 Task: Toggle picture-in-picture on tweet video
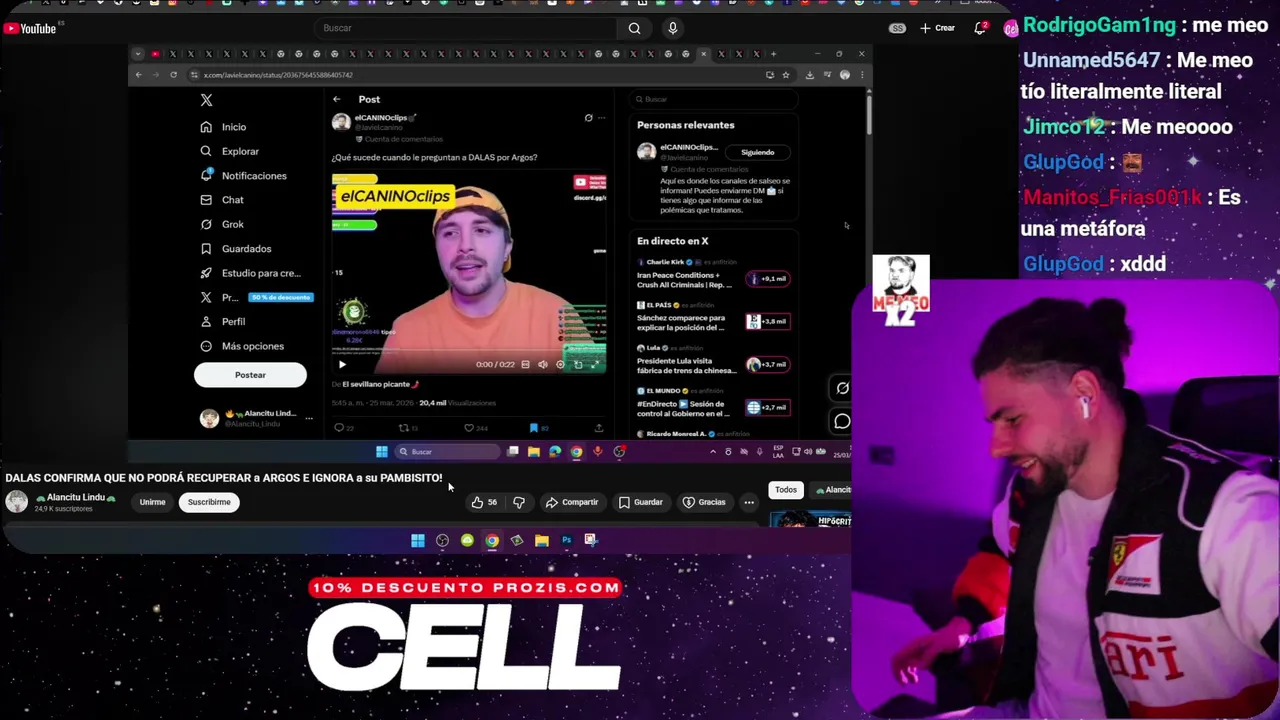click(578, 364)
